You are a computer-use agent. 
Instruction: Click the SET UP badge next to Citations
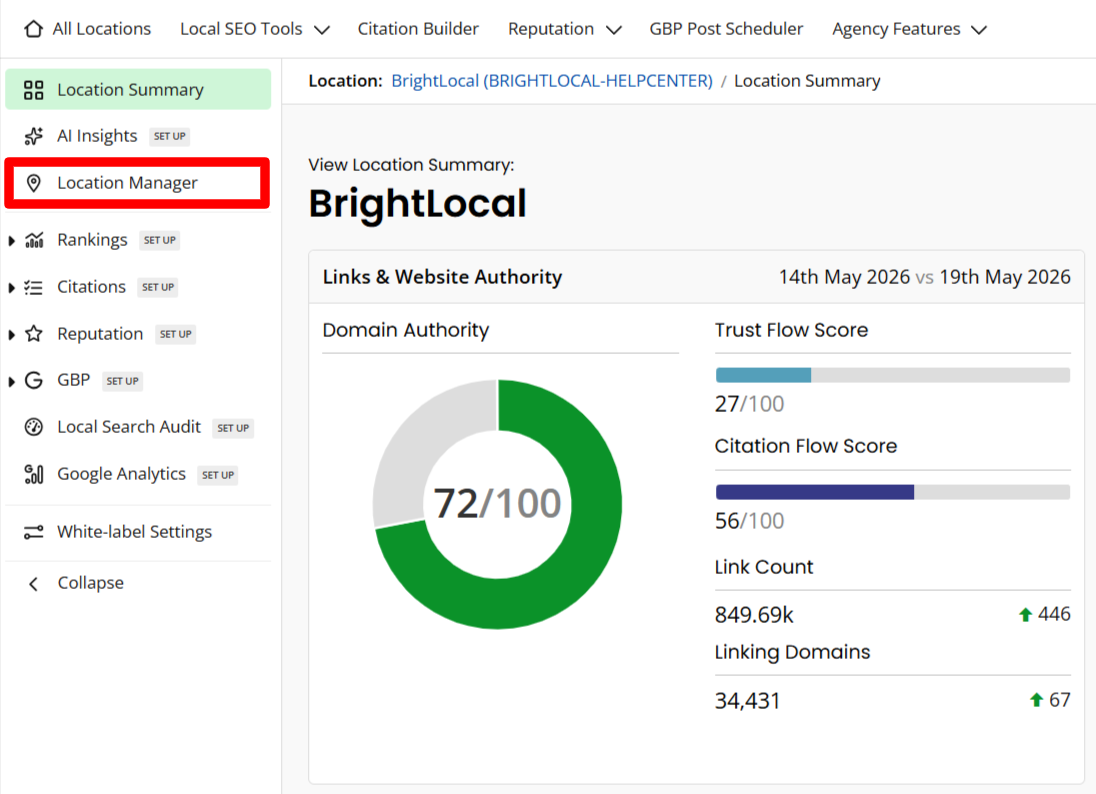tap(158, 287)
